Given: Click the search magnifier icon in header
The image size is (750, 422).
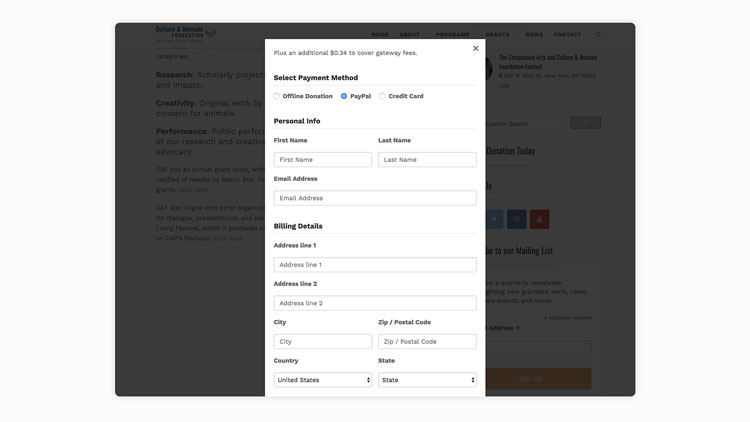Looking at the screenshot, I should 598,35.
